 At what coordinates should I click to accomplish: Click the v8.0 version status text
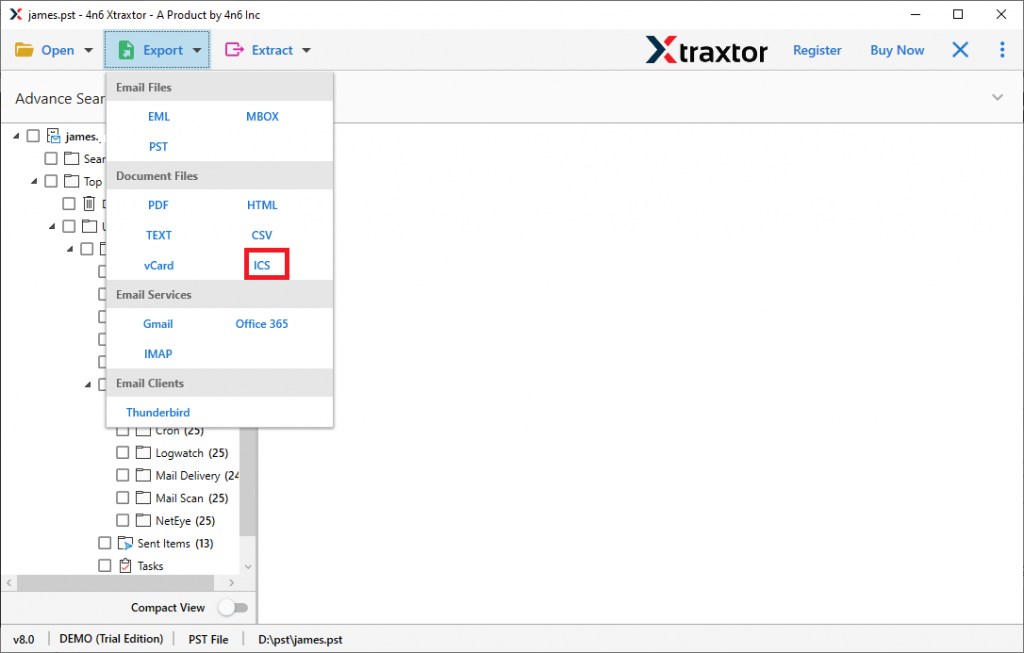pyautogui.click(x=24, y=639)
